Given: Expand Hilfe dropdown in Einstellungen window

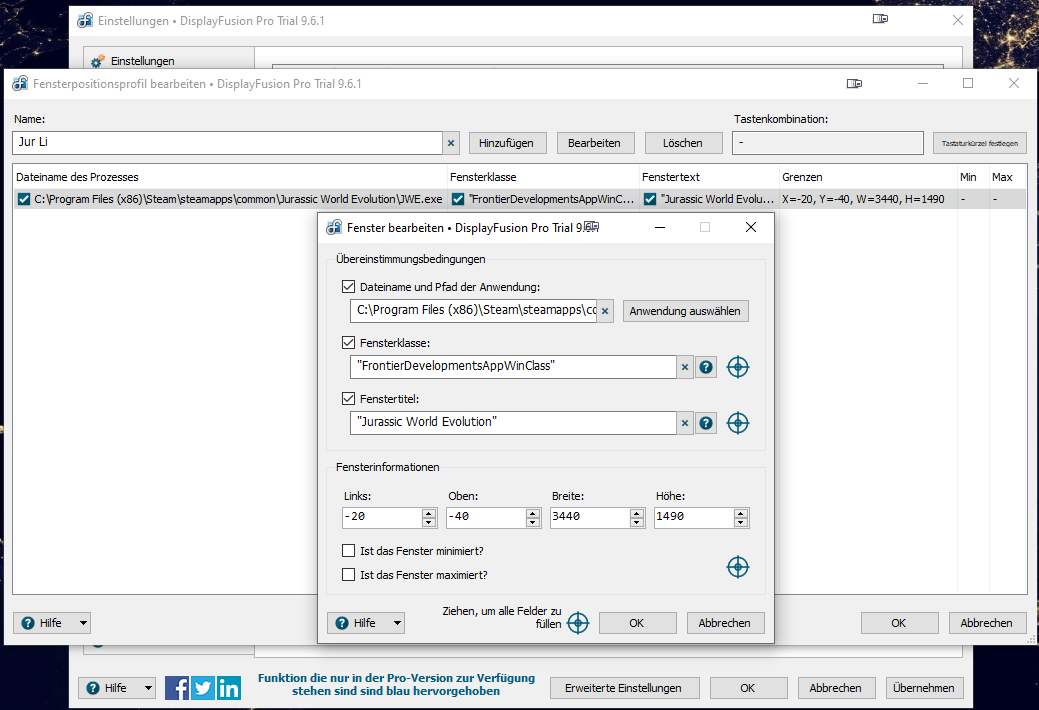Looking at the screenshot, I should click(x=148, y=688).
